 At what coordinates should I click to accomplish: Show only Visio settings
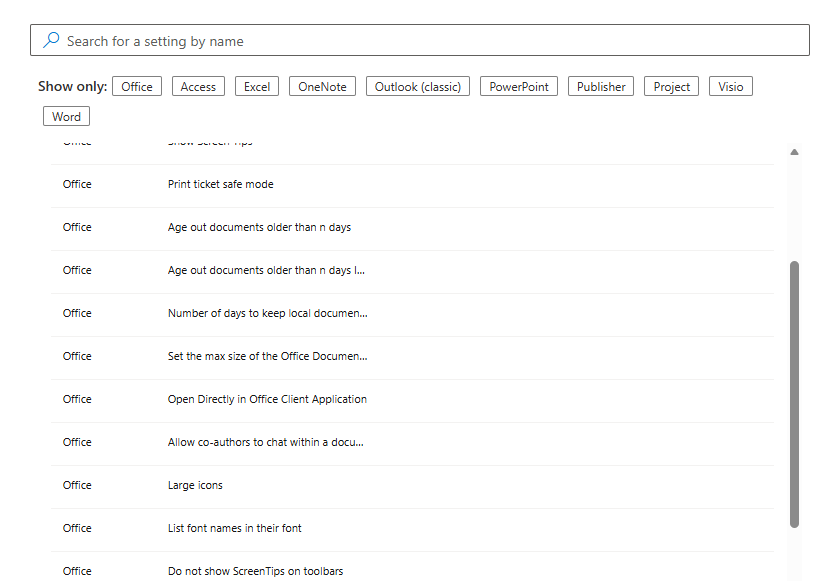coord(731,86)
